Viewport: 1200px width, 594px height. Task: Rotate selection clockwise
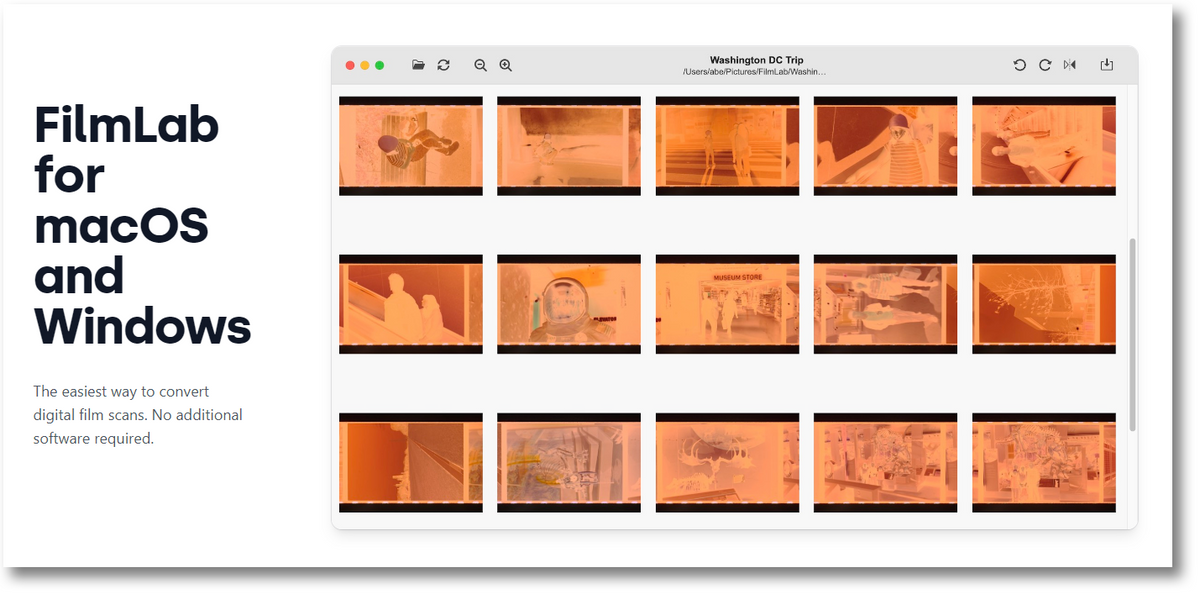1044,64
